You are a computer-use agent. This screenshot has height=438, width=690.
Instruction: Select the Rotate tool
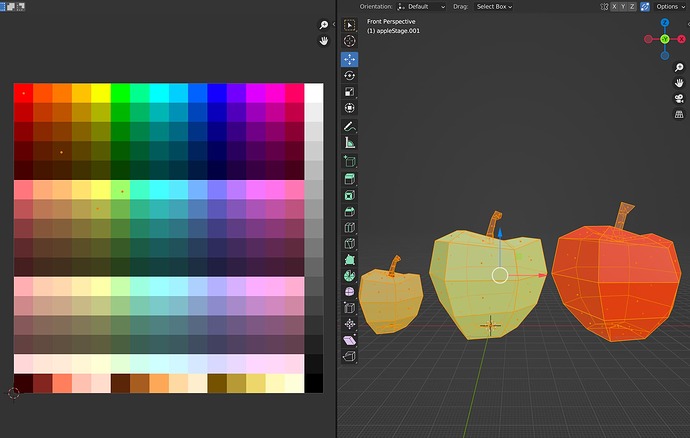point(350,75)
